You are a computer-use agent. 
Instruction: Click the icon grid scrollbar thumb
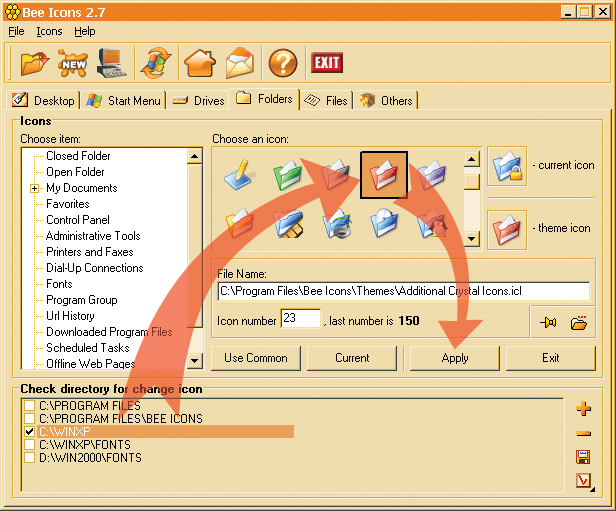(x=472, y=182)
